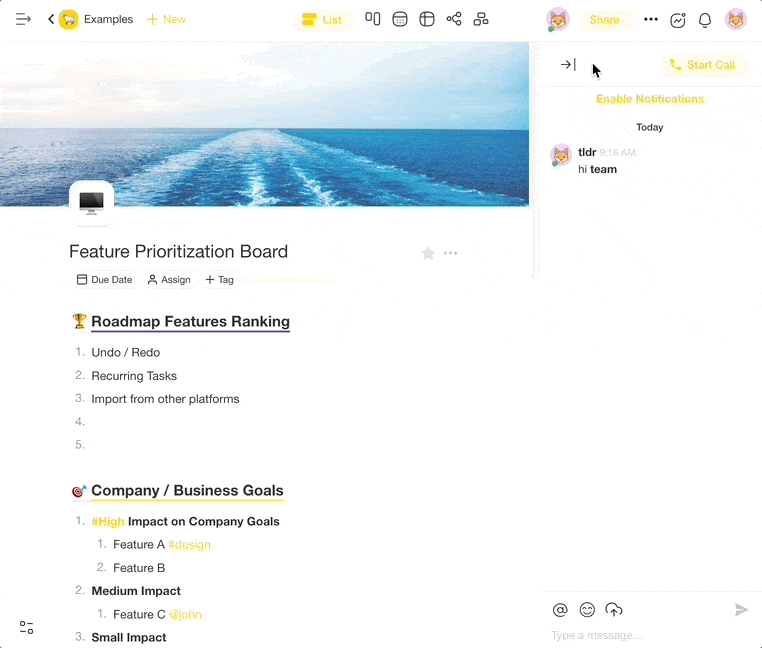Click the upload file icon in chat
The width and height of the screenshot is (762, 648).
614,610
